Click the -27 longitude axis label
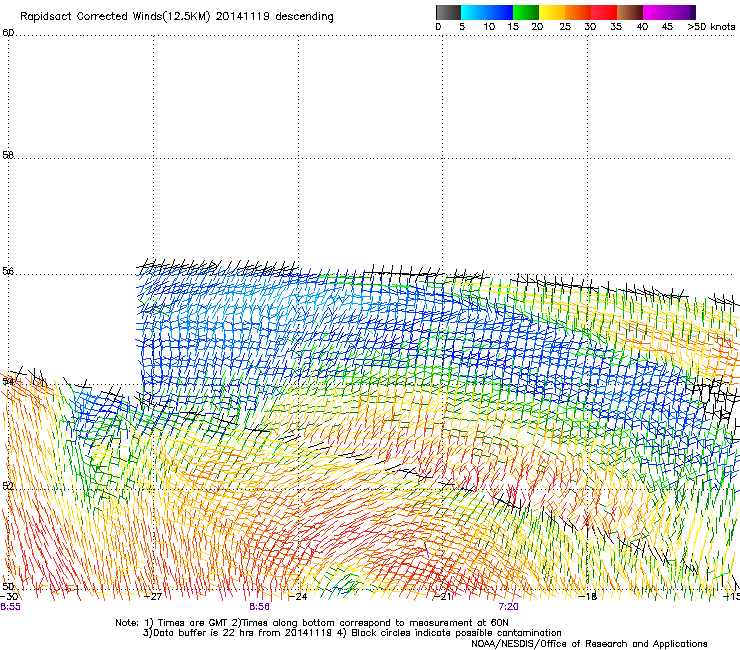This screenshot has width=740, height=650. 153,597
